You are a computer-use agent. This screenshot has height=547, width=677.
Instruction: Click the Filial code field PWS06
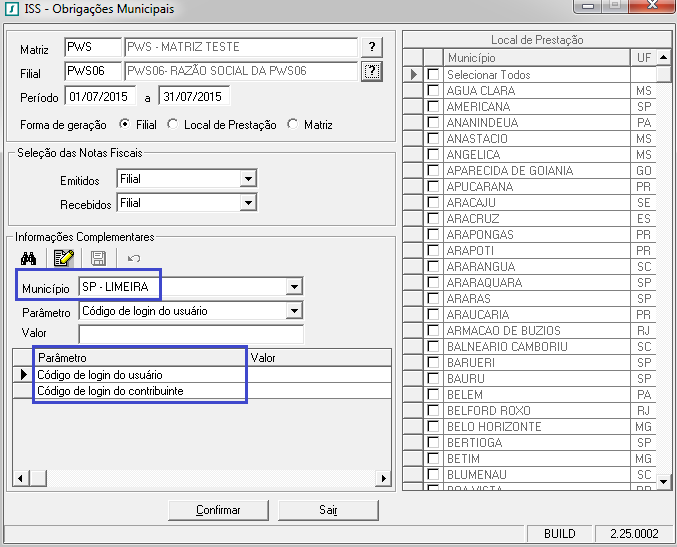coord(93,71)
